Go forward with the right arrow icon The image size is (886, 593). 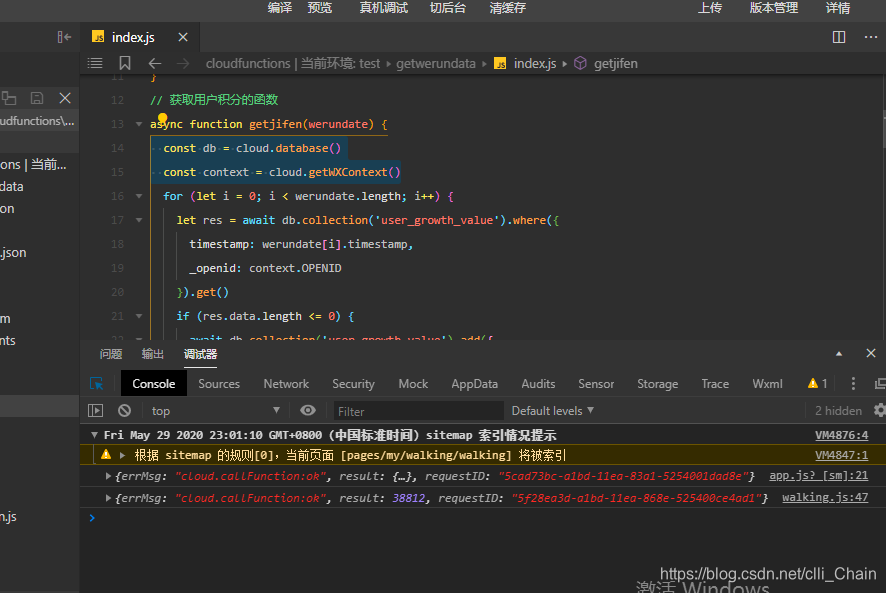pos(183,64)
